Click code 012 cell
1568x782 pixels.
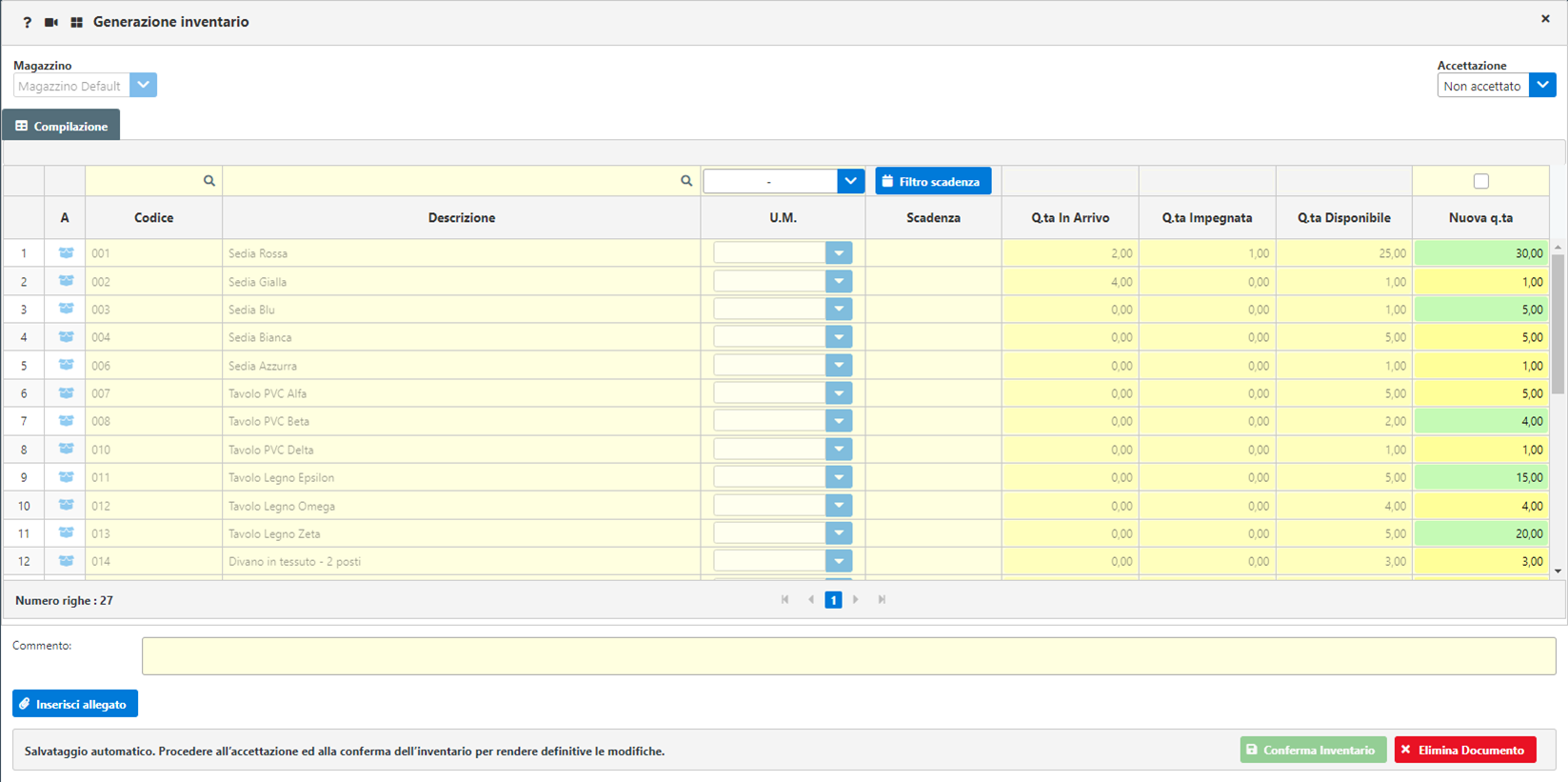coord(153,505)
